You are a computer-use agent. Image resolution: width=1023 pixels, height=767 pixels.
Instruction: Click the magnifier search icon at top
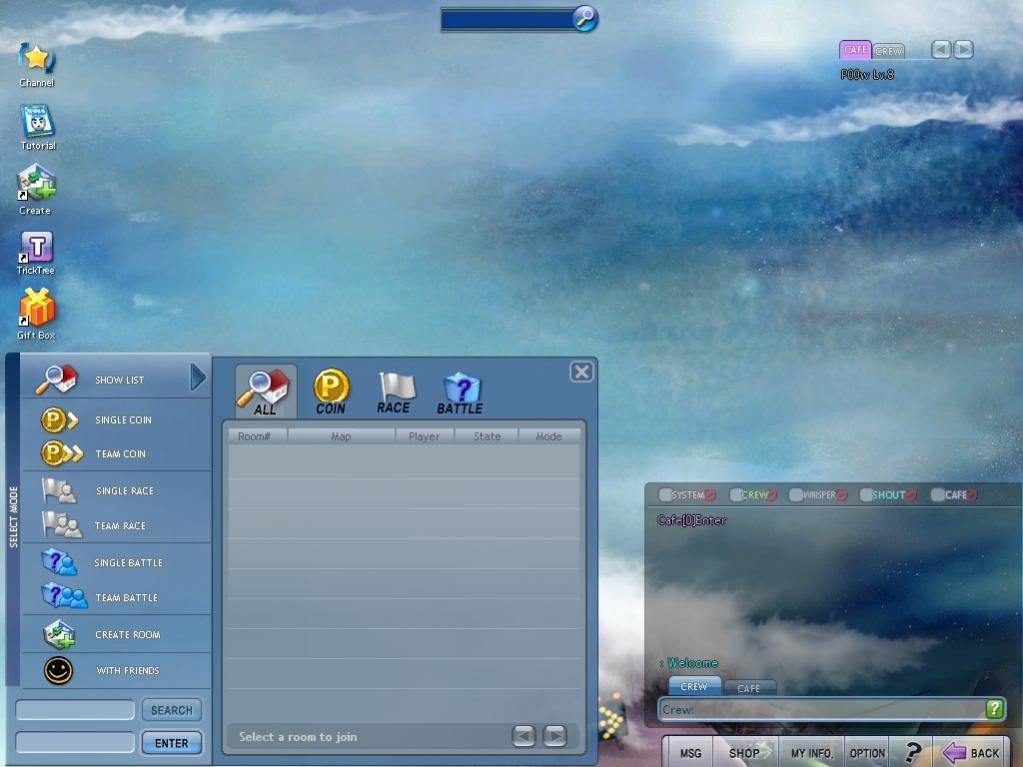[x=585, y=18]
